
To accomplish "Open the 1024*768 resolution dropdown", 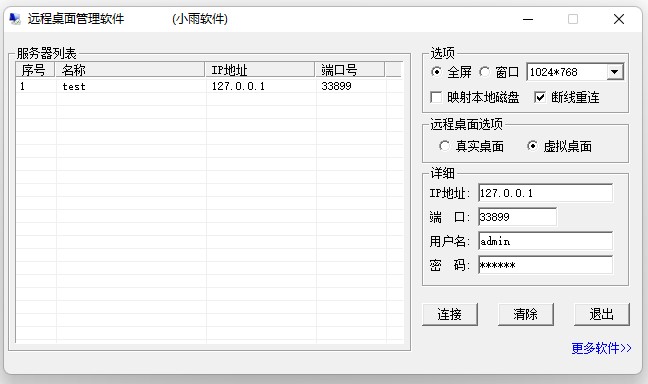I will coord(615,72).
